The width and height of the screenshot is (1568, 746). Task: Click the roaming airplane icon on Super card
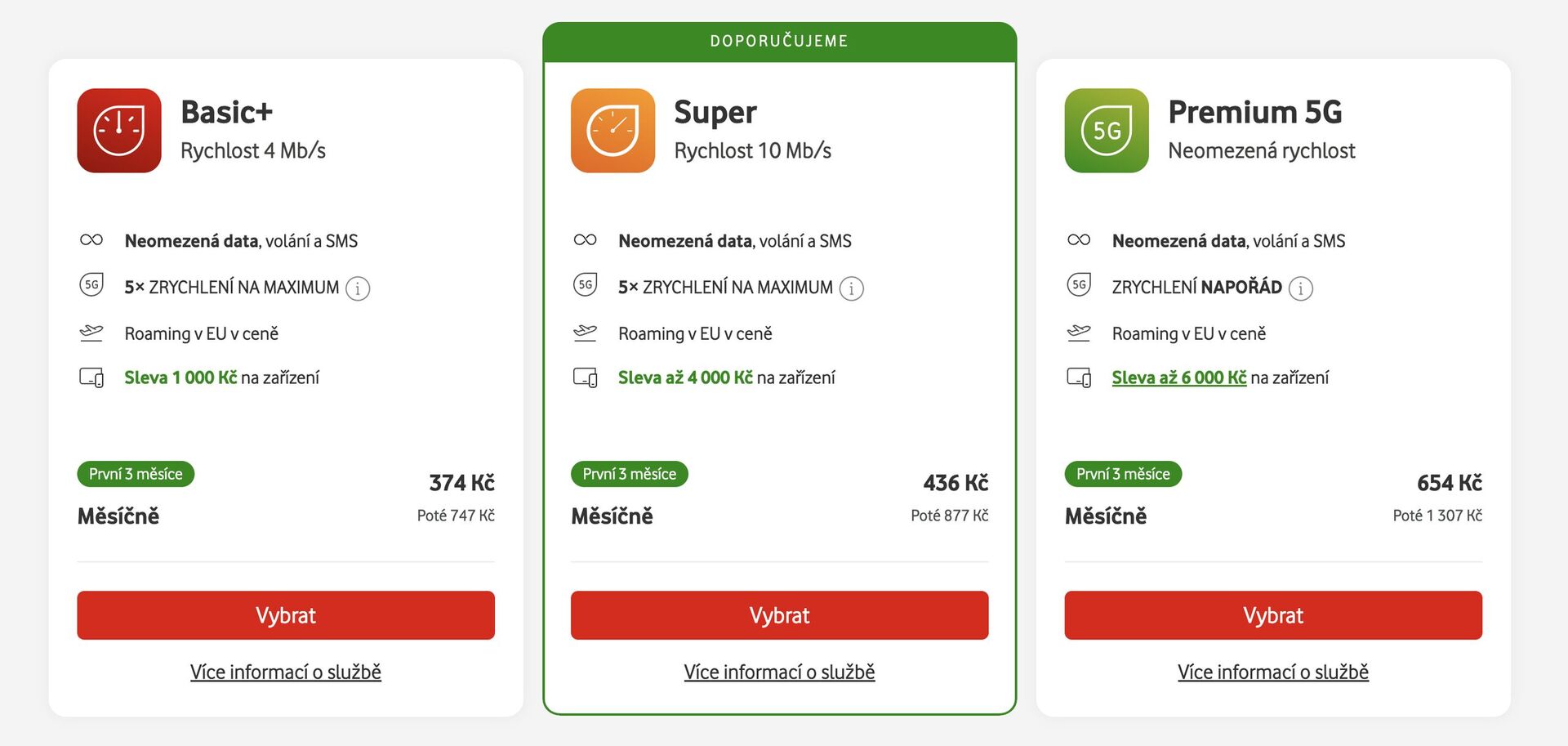pyautogui.click(x=585, y=332)
